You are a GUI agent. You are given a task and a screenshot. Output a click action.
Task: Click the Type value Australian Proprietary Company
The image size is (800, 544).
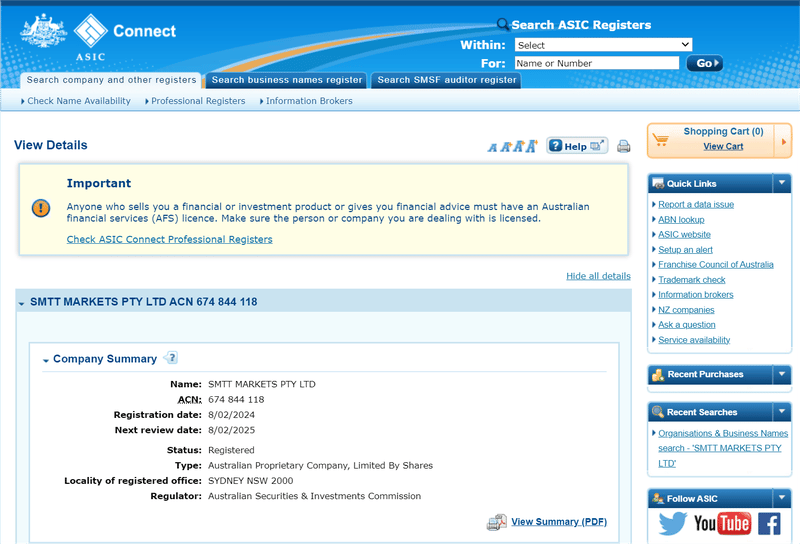[320, 465]
